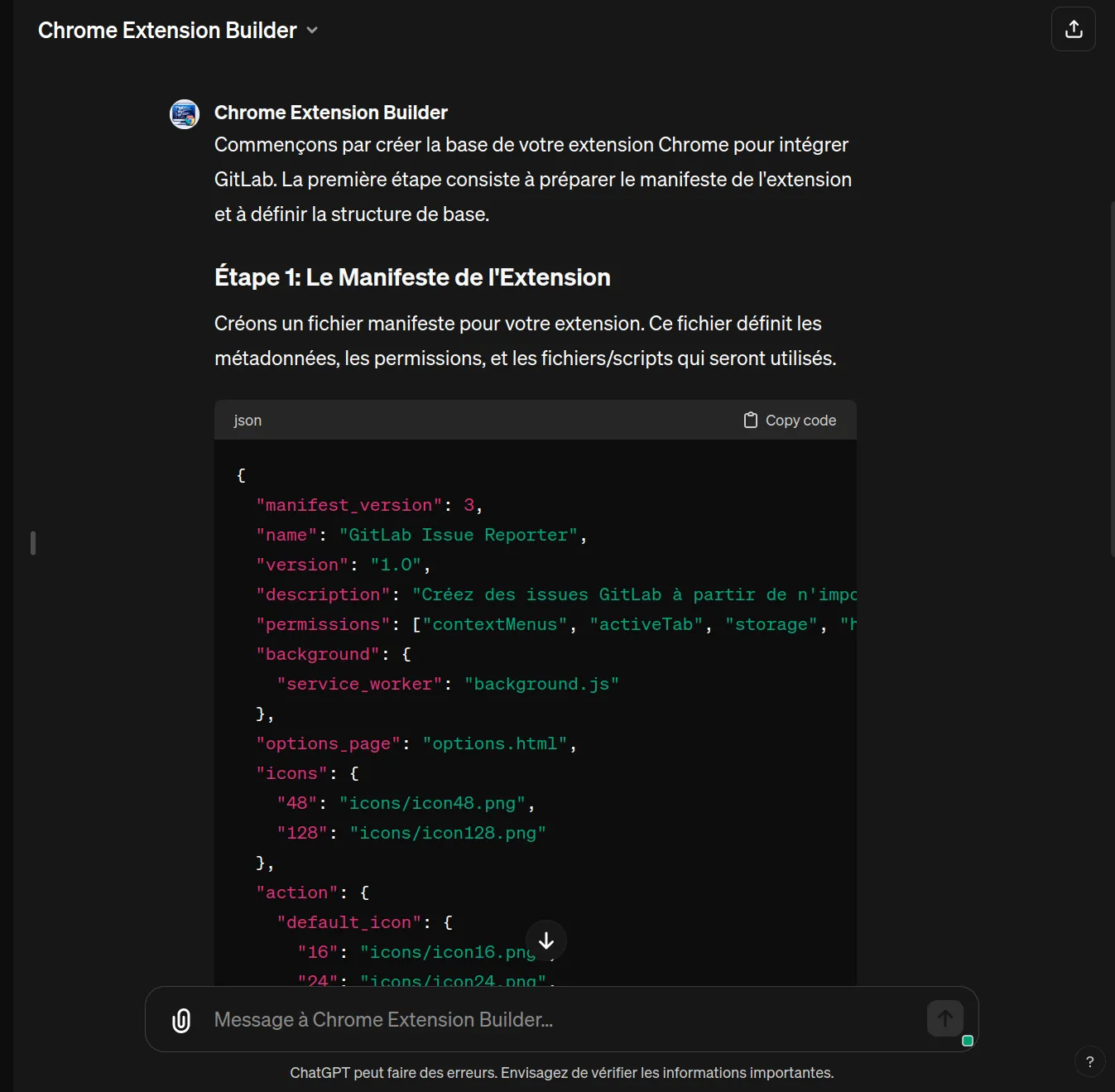The width and height of the screenshot is (1115, 1092).
Task: Click the paperclip attach file icon
Action: (181, 1020)
